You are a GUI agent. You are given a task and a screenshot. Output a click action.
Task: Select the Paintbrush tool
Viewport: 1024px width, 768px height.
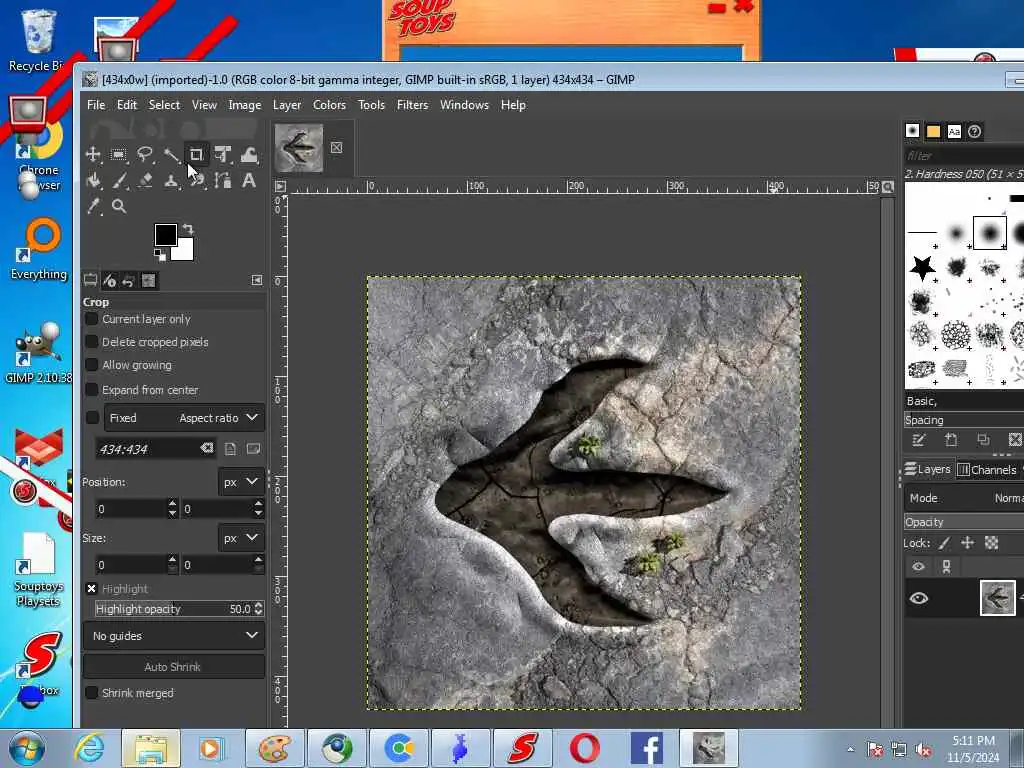tap(118, 180)
